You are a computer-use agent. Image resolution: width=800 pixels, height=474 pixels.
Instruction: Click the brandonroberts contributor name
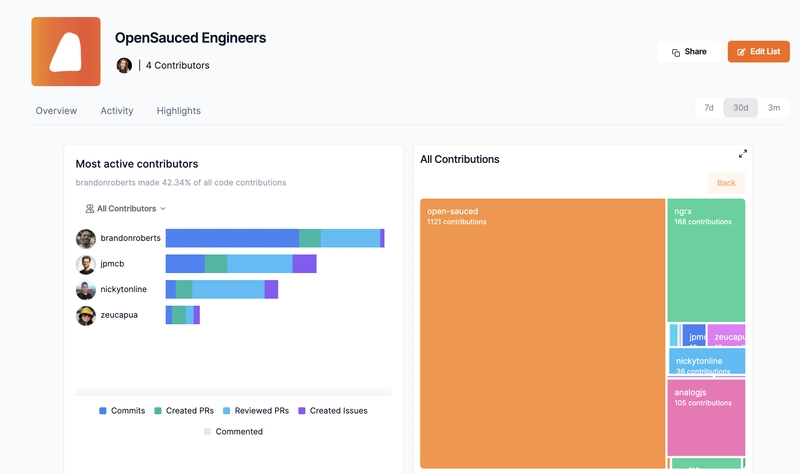(x=131, y=238)
